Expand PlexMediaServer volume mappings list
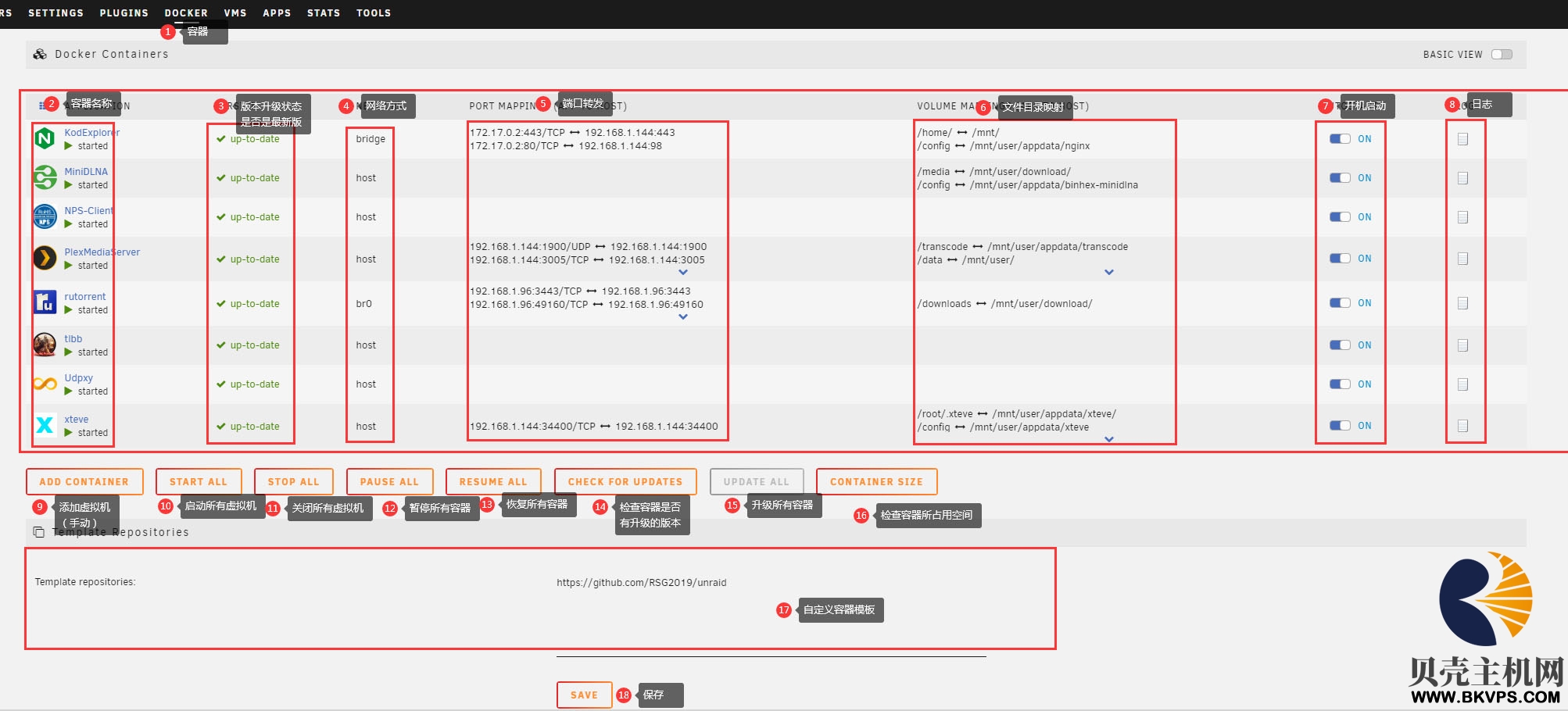 pyautogui.click(x=1109, y=273)
